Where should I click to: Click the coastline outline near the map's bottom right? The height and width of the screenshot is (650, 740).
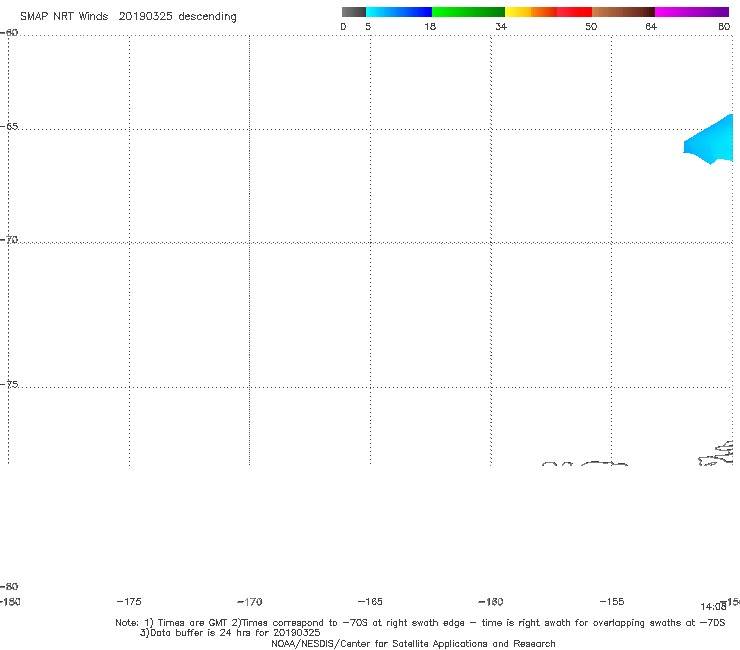[x=716, y=454]
